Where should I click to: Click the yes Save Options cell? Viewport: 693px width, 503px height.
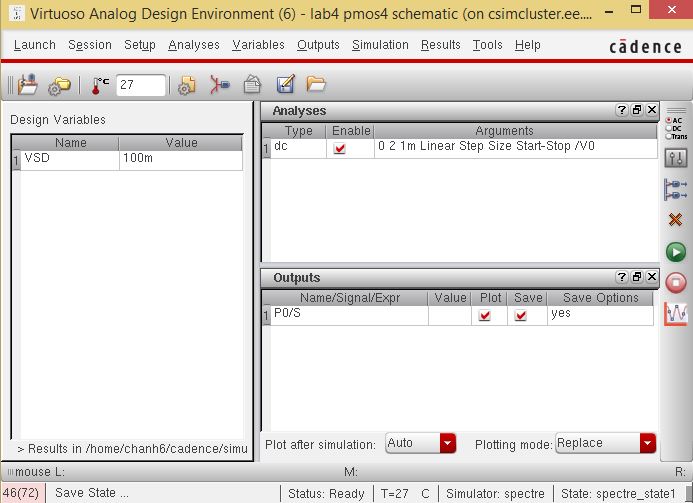click(600, 315)
